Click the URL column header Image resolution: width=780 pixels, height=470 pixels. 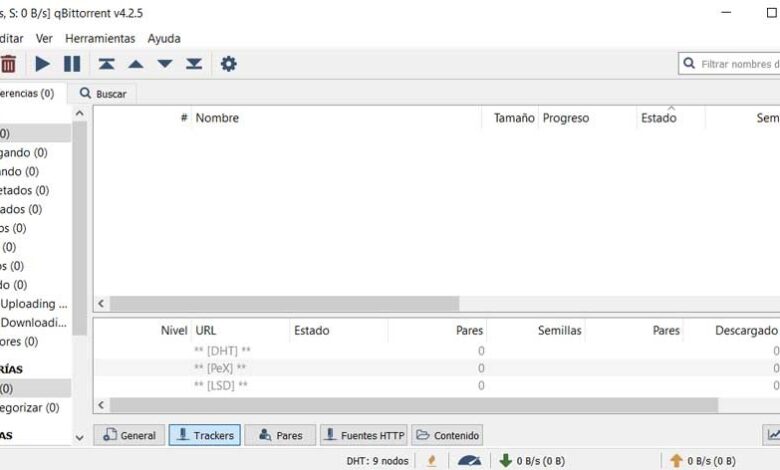[240, 330]
